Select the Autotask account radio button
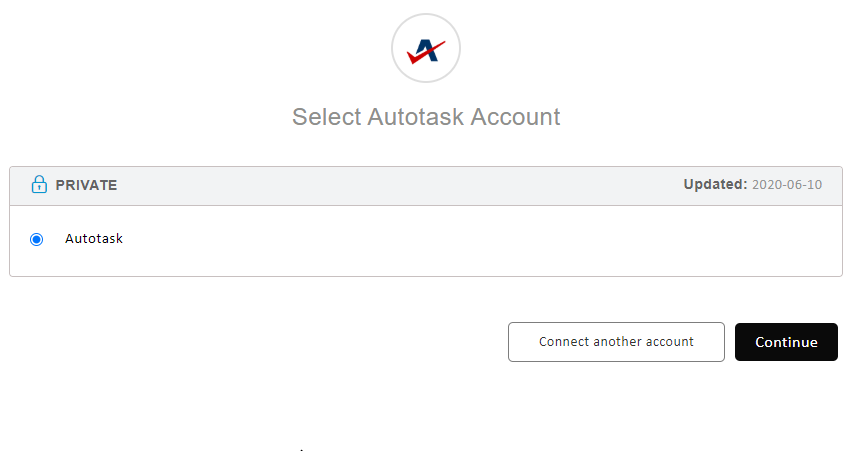 pyautogui.click(x=36, y=239)
